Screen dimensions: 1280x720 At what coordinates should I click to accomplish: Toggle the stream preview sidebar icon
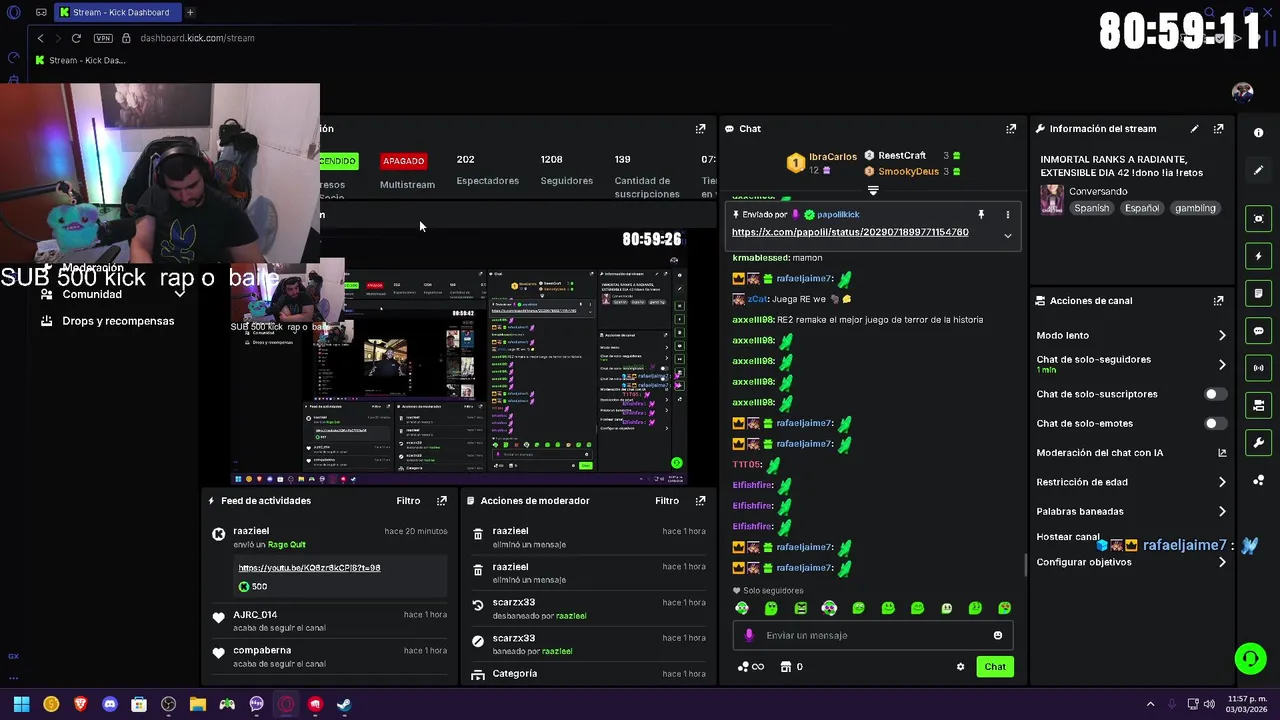point(1258,219)
